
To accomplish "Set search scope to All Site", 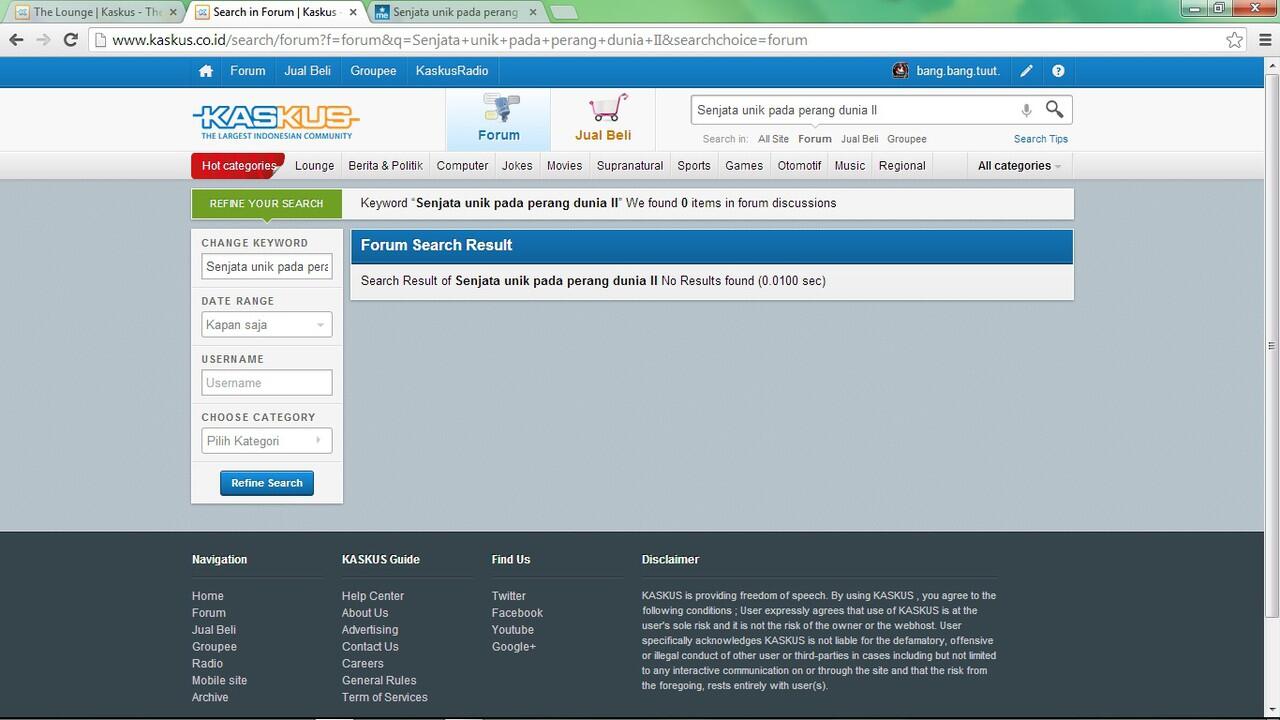I will coord(773,139).
